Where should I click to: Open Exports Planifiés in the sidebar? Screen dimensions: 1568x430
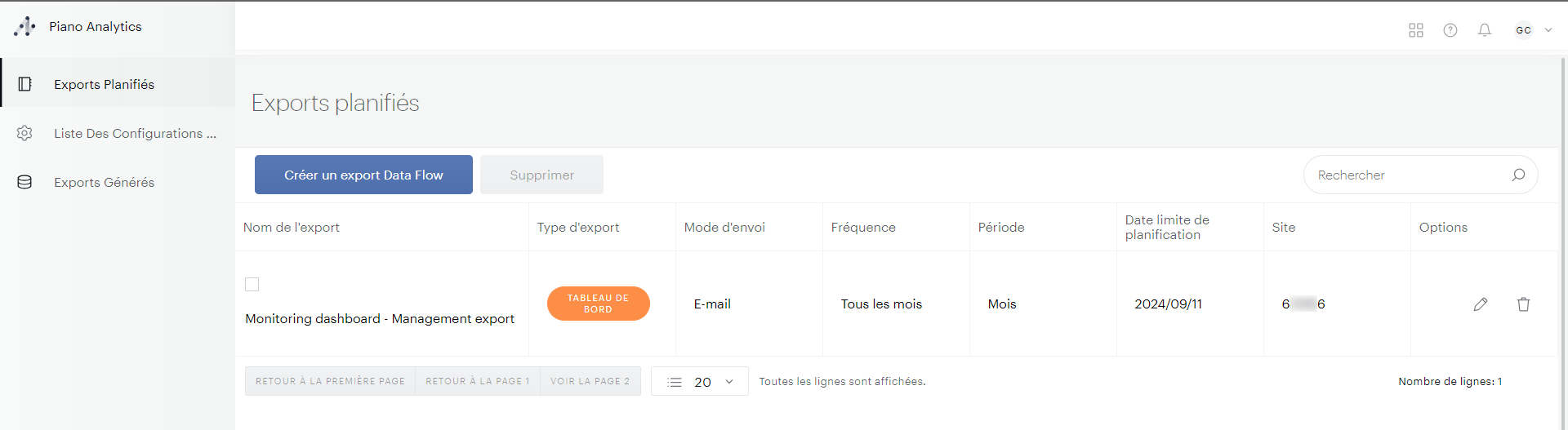[x=104, y=84]
